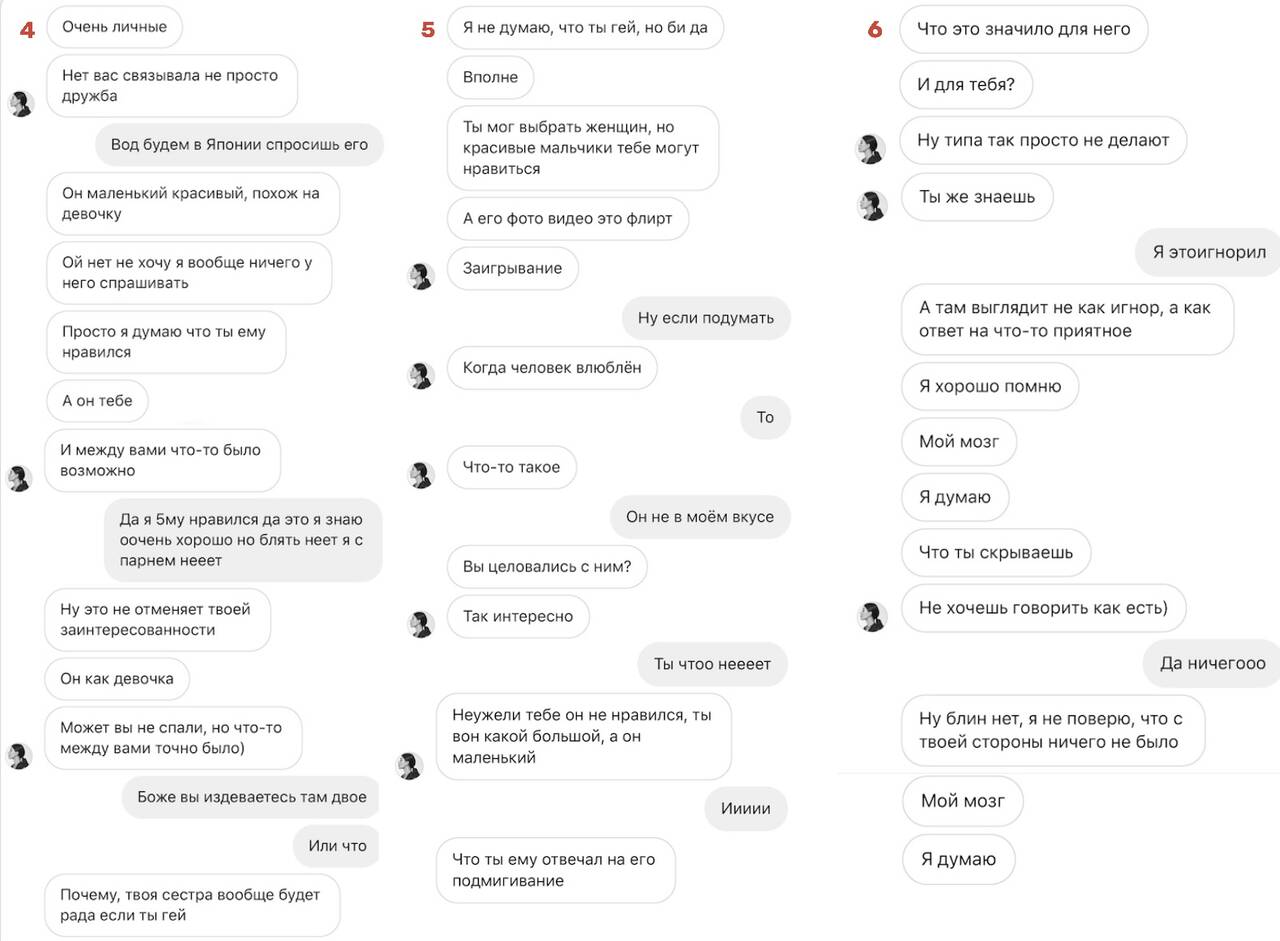Viewport: 1280px width, 941px height.
Task: Click the "Вы целовались с ним?" message
Action: point(547,567)
